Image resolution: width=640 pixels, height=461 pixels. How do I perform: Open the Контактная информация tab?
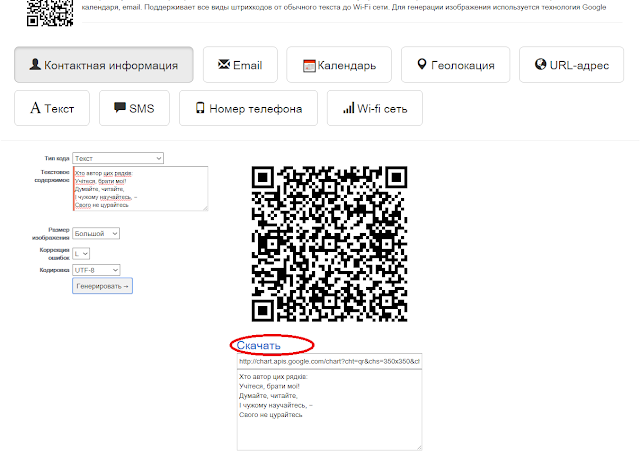click(104, 65)
